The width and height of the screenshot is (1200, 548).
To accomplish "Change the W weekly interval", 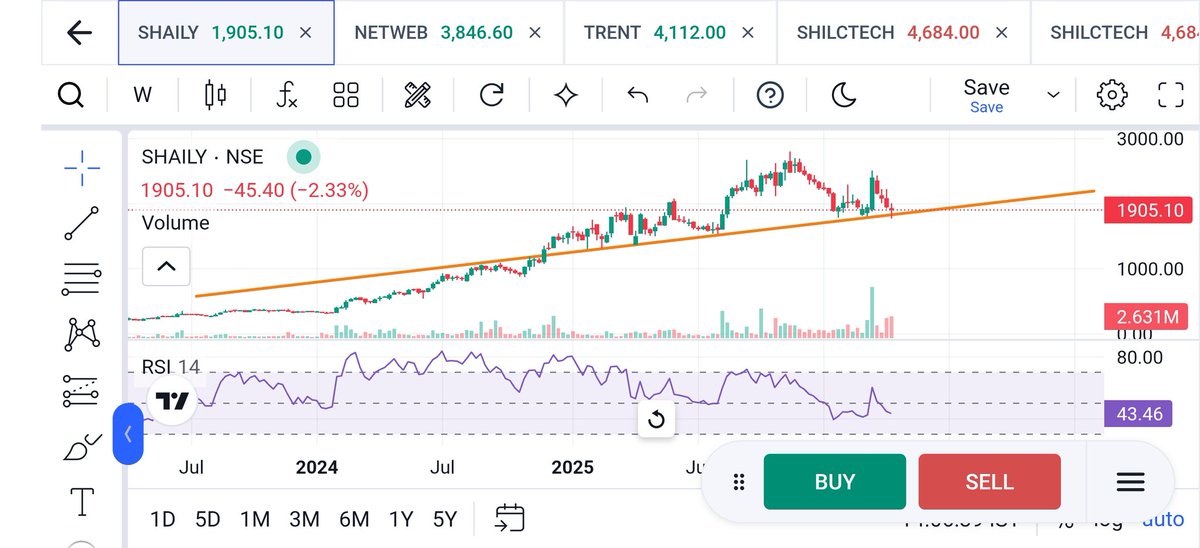I will coord(143,96).
